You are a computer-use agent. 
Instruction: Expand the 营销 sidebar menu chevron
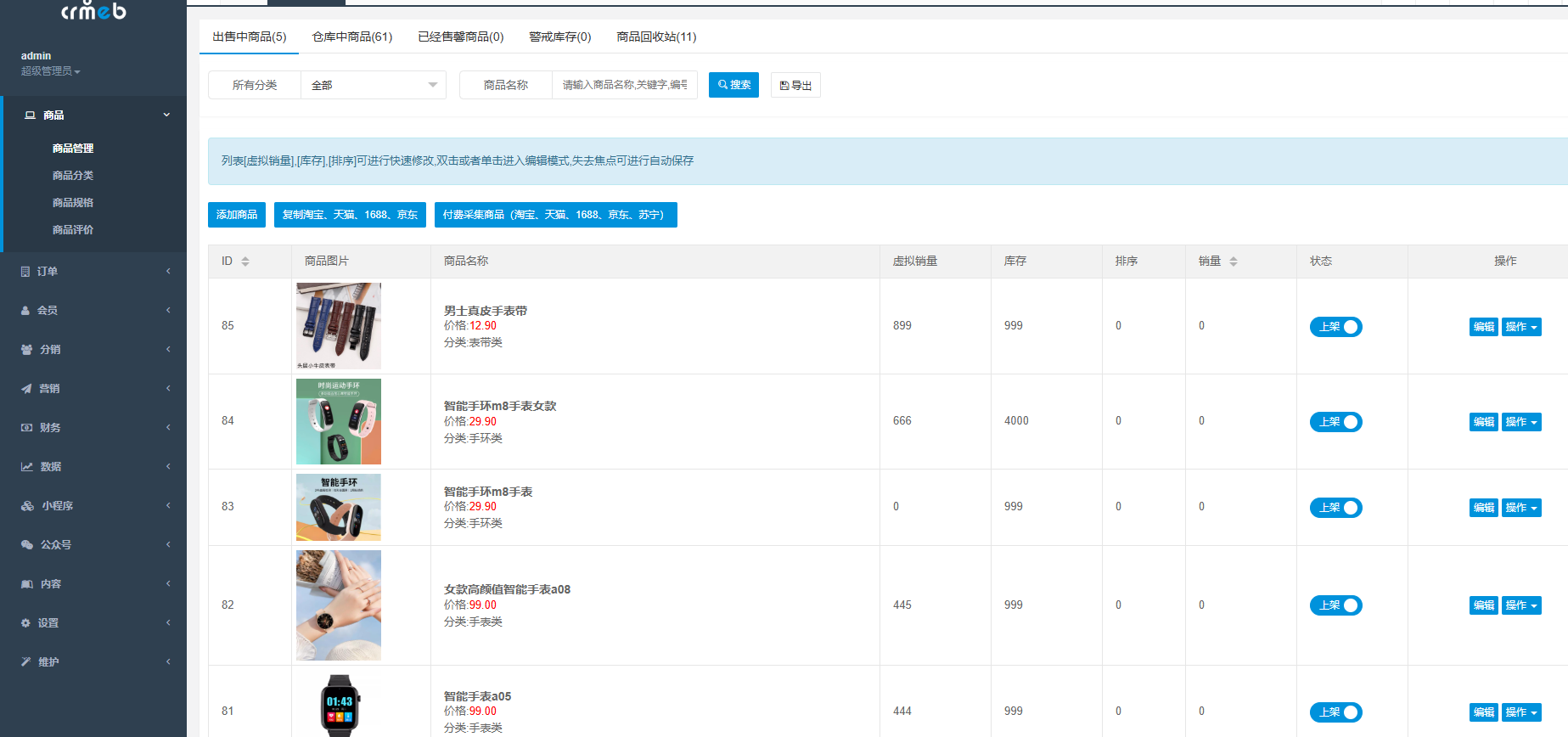point(168,388)
